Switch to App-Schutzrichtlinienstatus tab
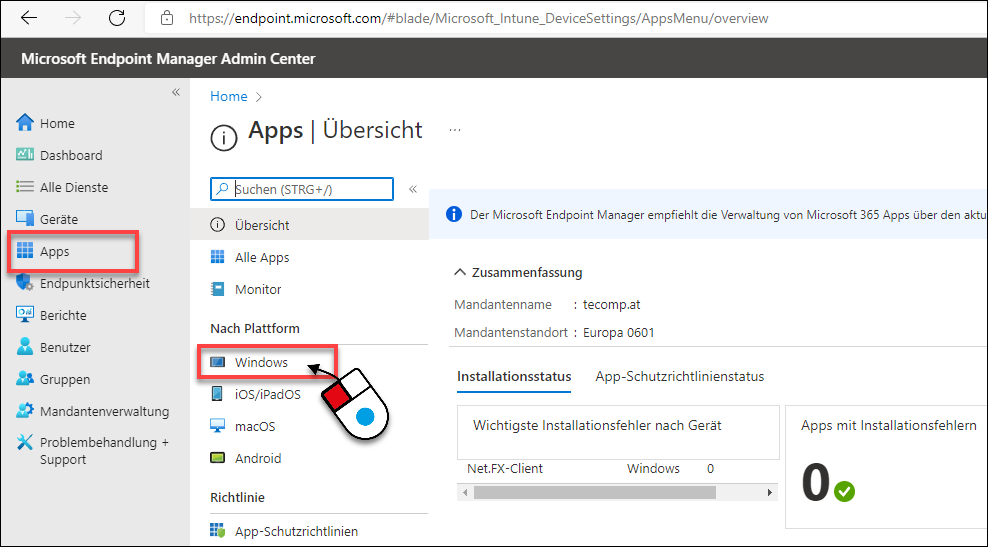The height and width of the screenshot is (547, 988). (679, 377)
